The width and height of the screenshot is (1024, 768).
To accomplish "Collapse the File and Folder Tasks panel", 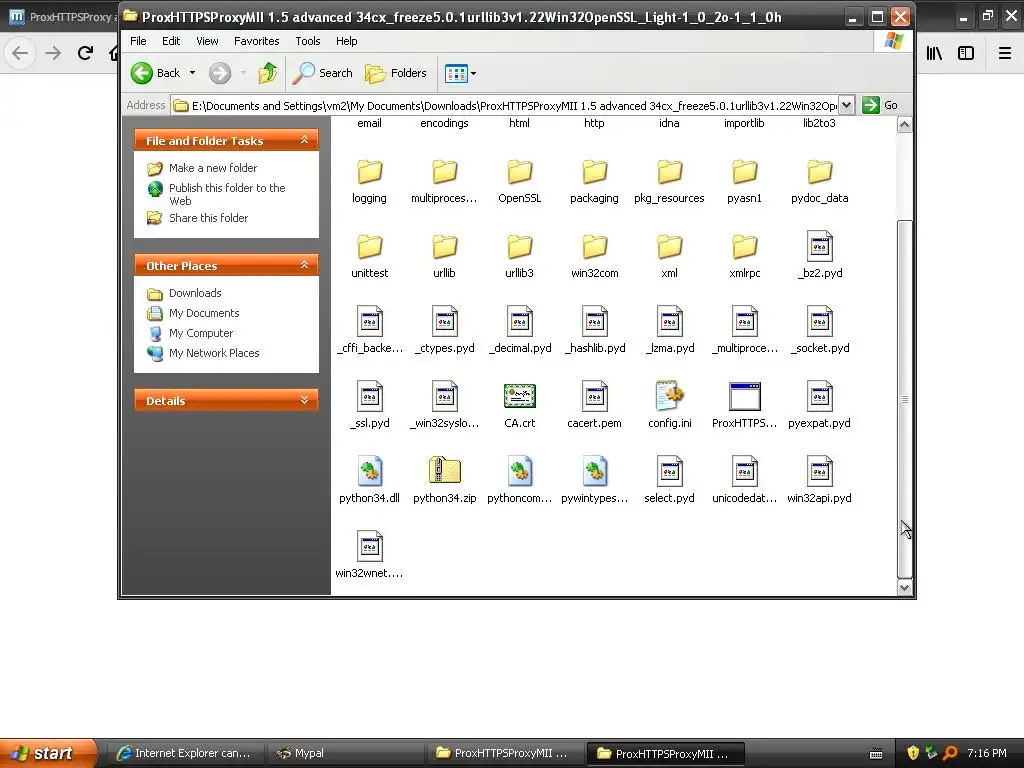I will 304,140.
